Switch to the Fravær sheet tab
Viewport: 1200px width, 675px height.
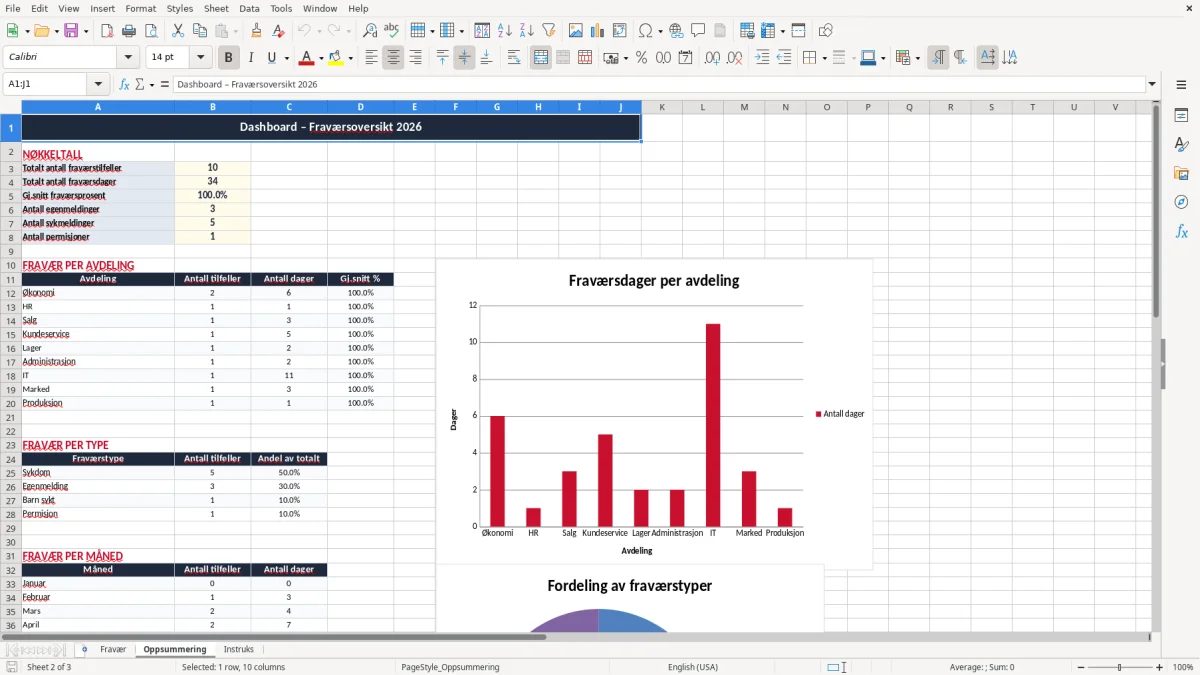(113, 649)
